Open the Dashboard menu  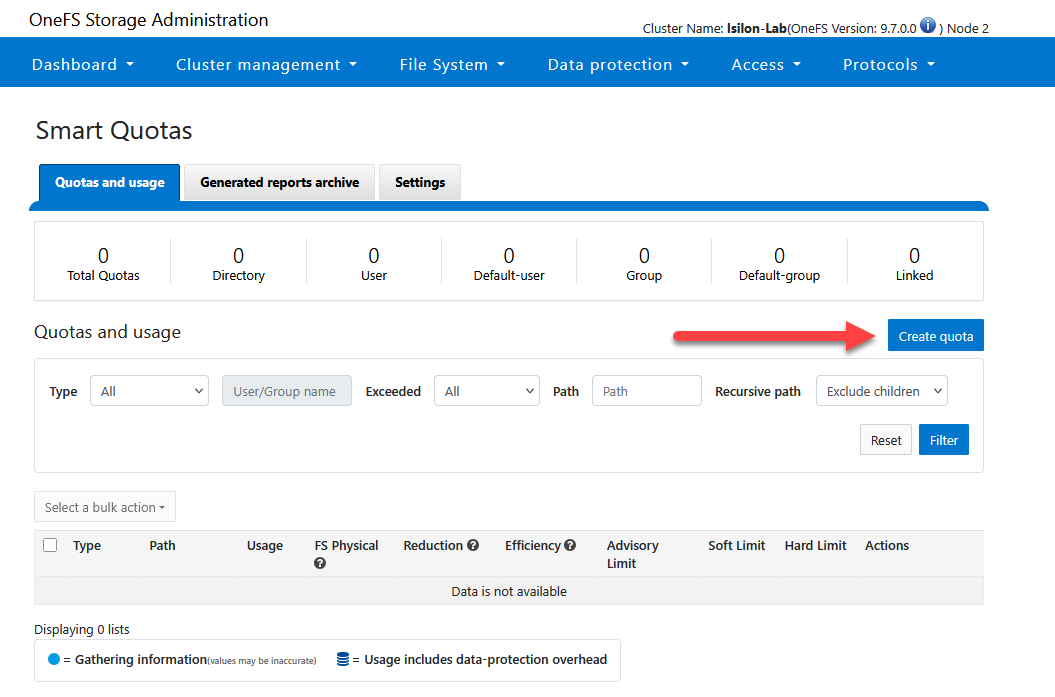[x=83, y=62]
